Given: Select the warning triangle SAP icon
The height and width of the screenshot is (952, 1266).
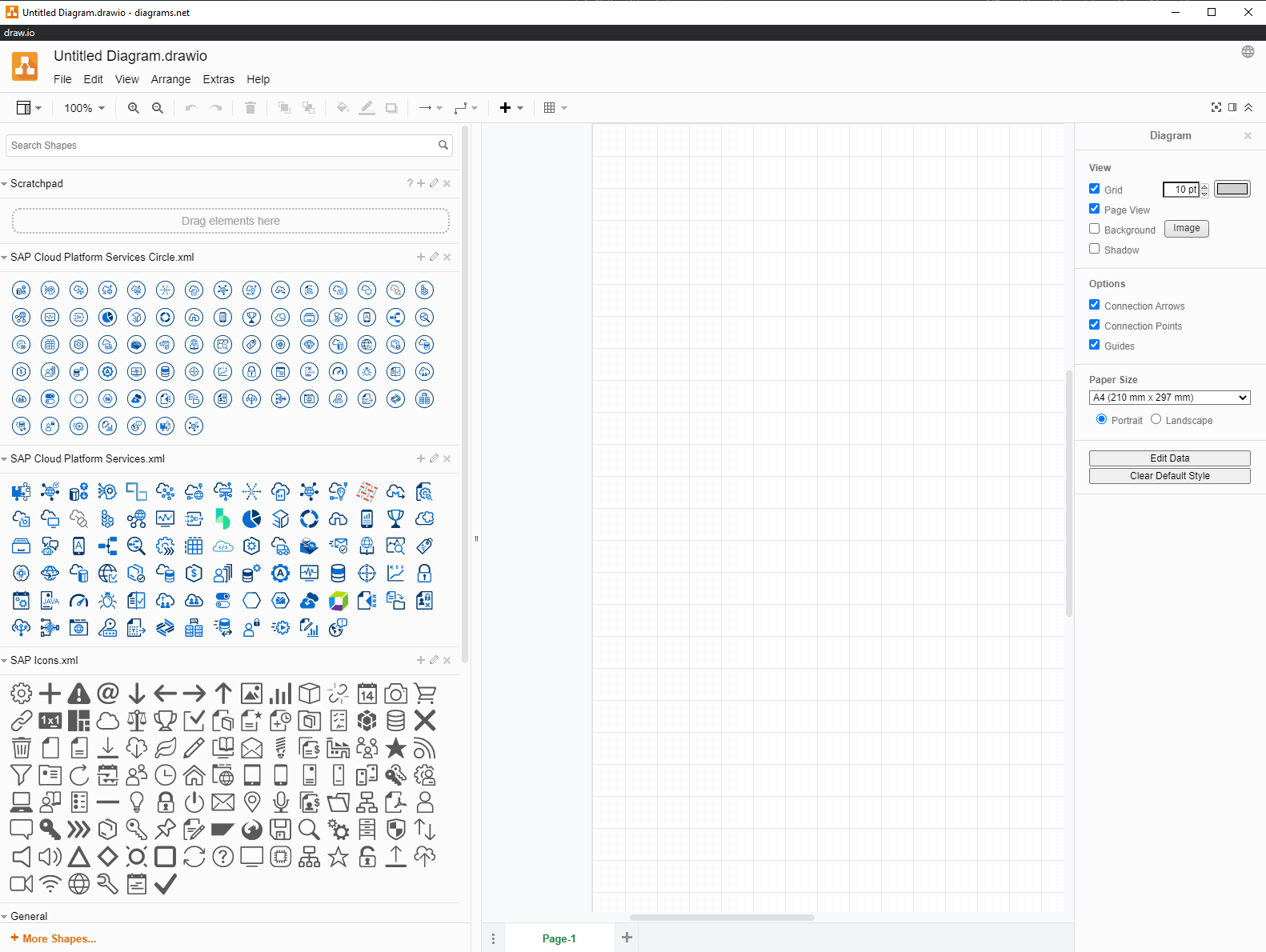Looking at the screenshot, I should [78, 694].
